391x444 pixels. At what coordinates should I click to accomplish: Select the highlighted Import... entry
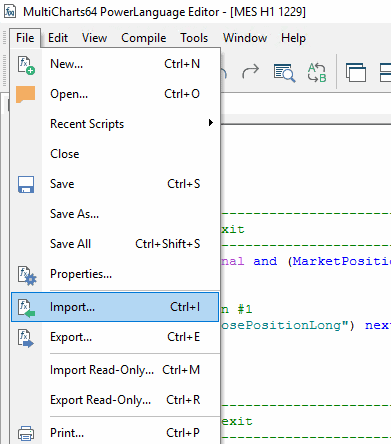tap(115, 307)
